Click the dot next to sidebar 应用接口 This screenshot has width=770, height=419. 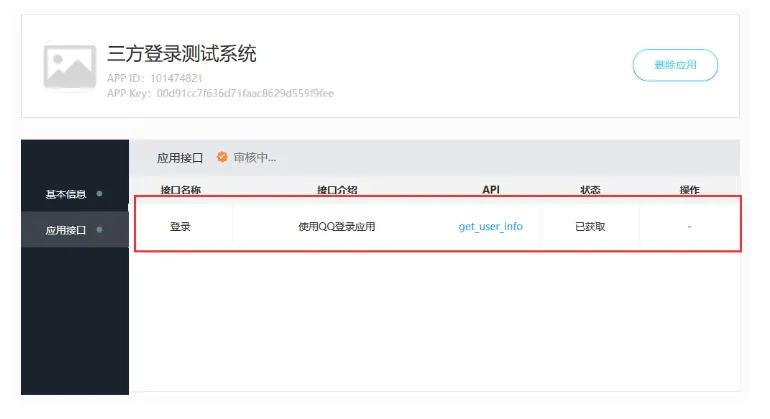(x=100, y=229)
